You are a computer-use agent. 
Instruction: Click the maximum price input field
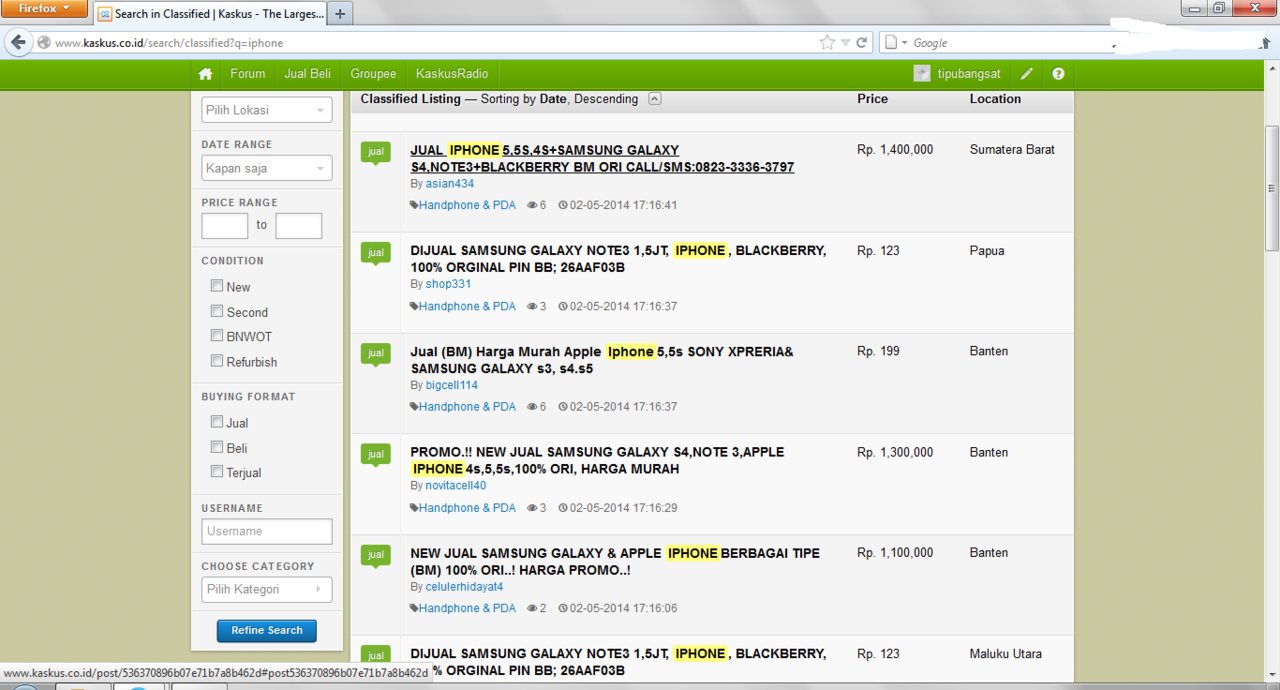(x=299, y=226)
